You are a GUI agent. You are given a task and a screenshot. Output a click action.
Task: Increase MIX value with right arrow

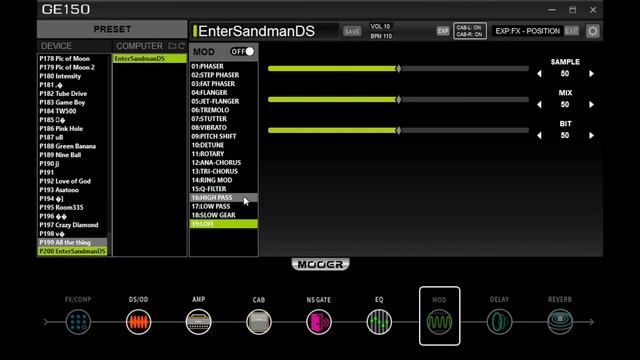[591, 105]
